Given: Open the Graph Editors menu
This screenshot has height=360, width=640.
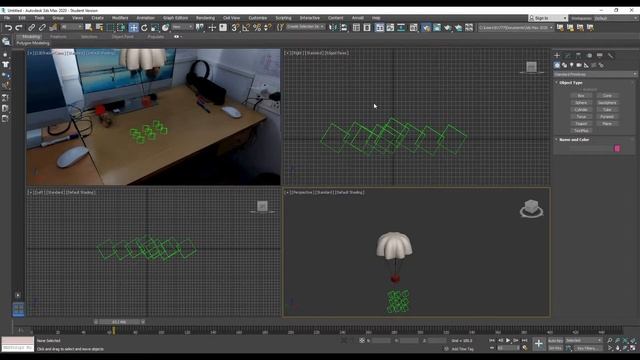Looking at the screenshot, I should [x=175, y=18].
